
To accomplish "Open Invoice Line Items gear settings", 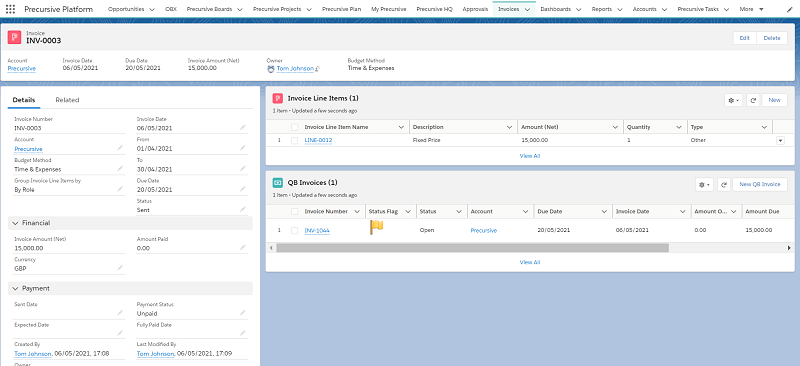I will tap(733, 100).
